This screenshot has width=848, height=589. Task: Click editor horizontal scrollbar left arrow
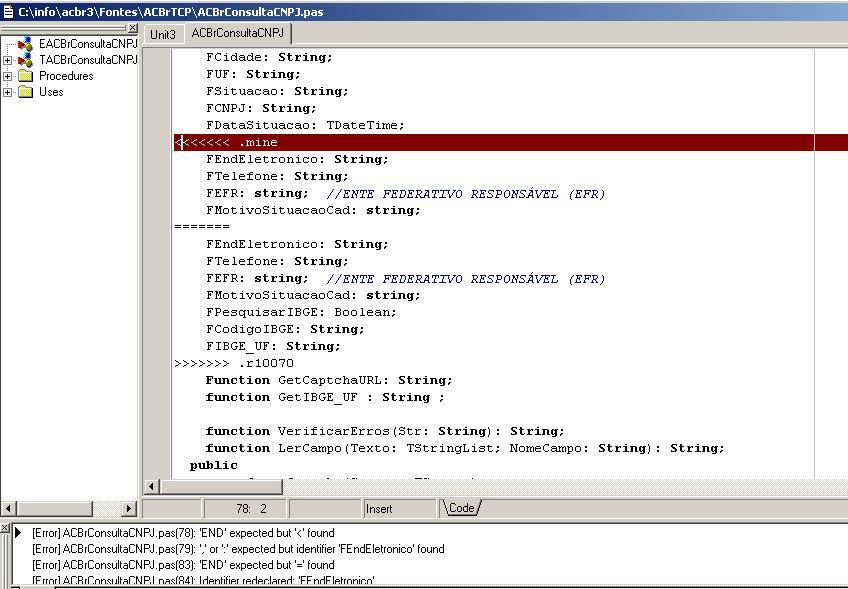(x=151, y=487)
